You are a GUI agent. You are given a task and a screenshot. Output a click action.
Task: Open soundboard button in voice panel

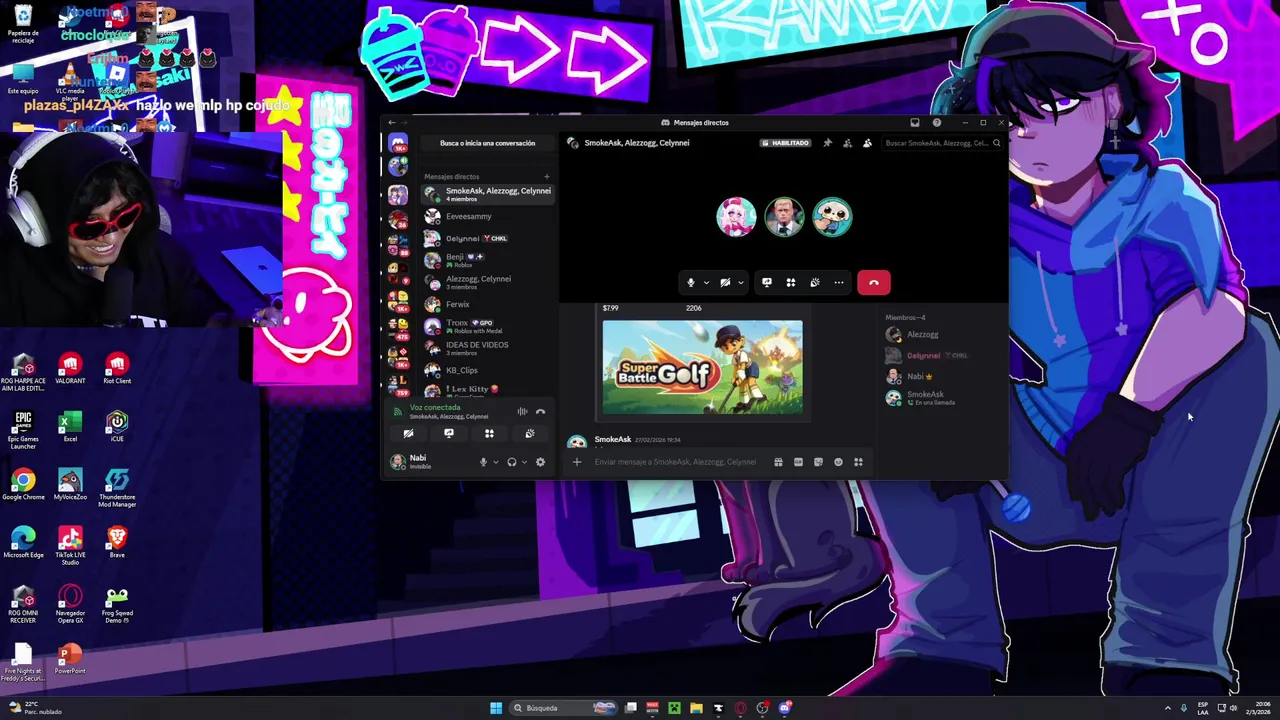[529, 433]
